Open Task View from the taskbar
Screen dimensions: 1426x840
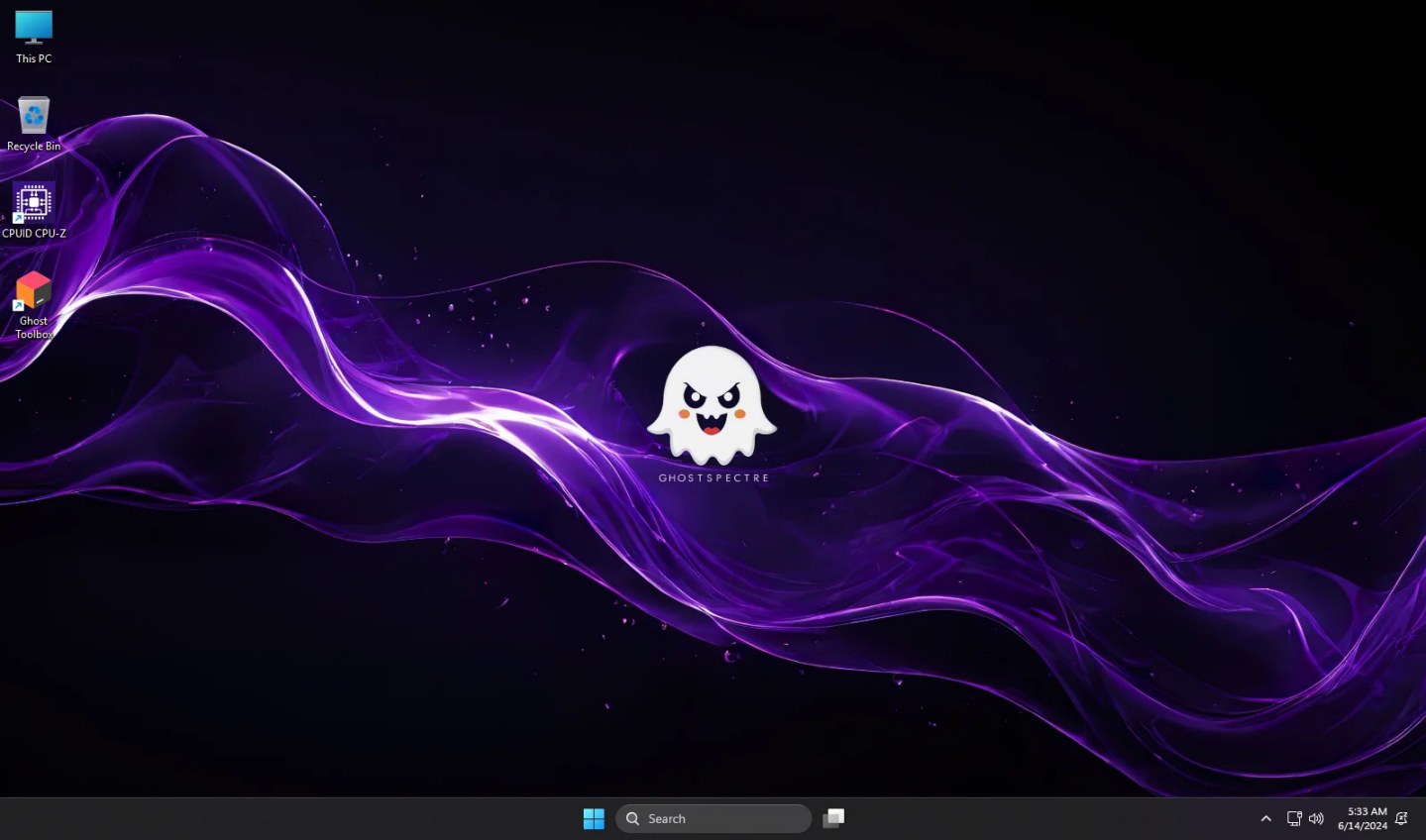pos(832,818)
